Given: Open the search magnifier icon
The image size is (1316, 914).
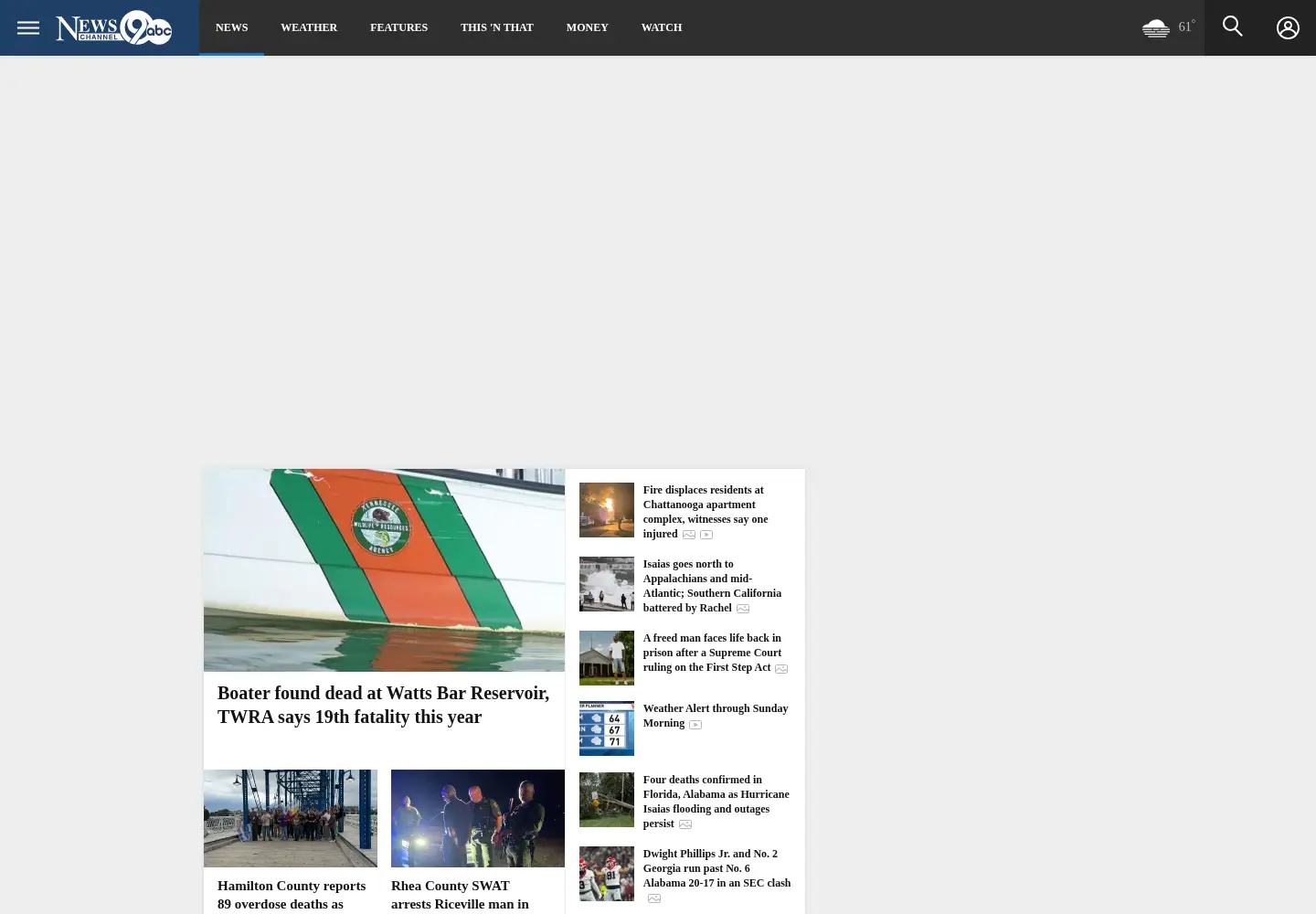Looking at the screenshot, I should pyautogui.click(x=1232, y=27).
